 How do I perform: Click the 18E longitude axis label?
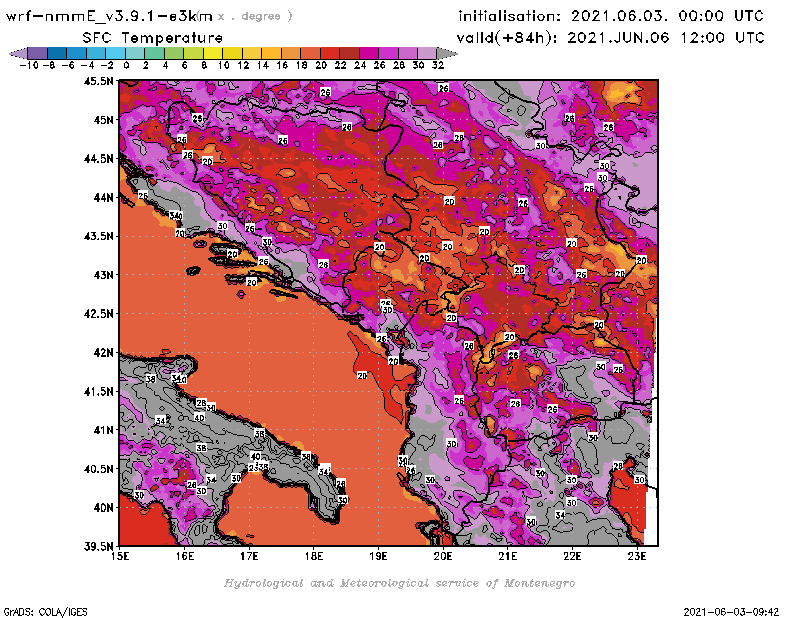point(314,556)
